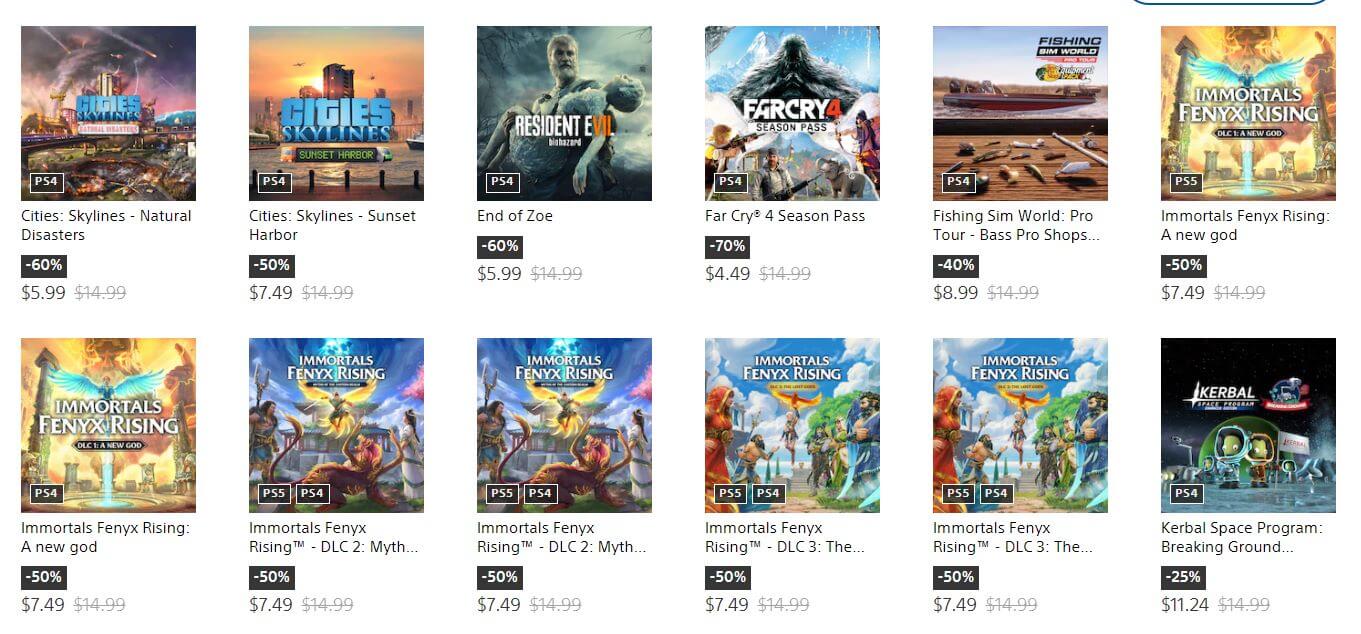This screenshot has width=1361, height=634.
Task: Click the PS4 badge on Far Cry 4 cover
Action: 730,181
